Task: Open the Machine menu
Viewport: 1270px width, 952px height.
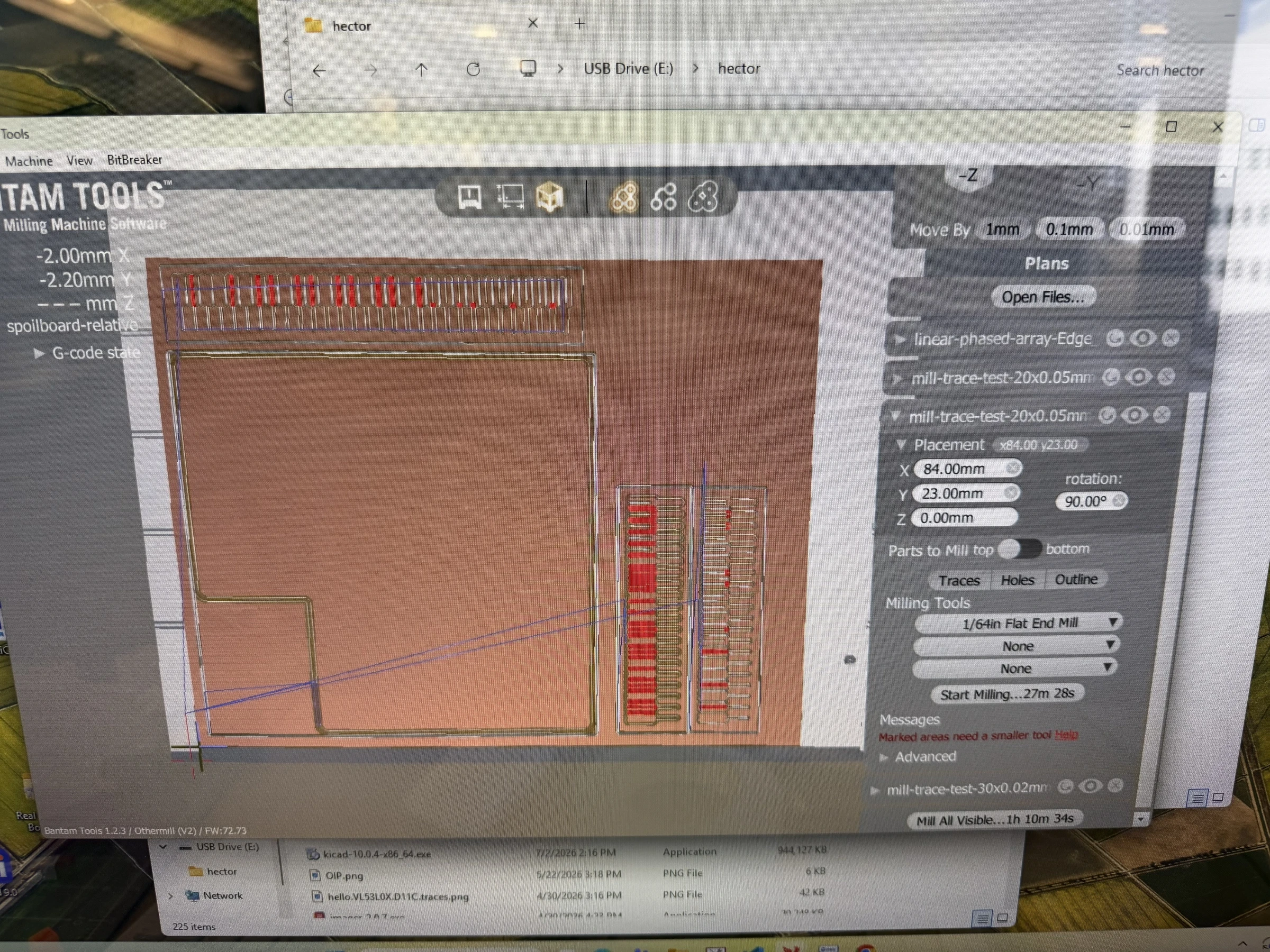Action: (29, 161)
